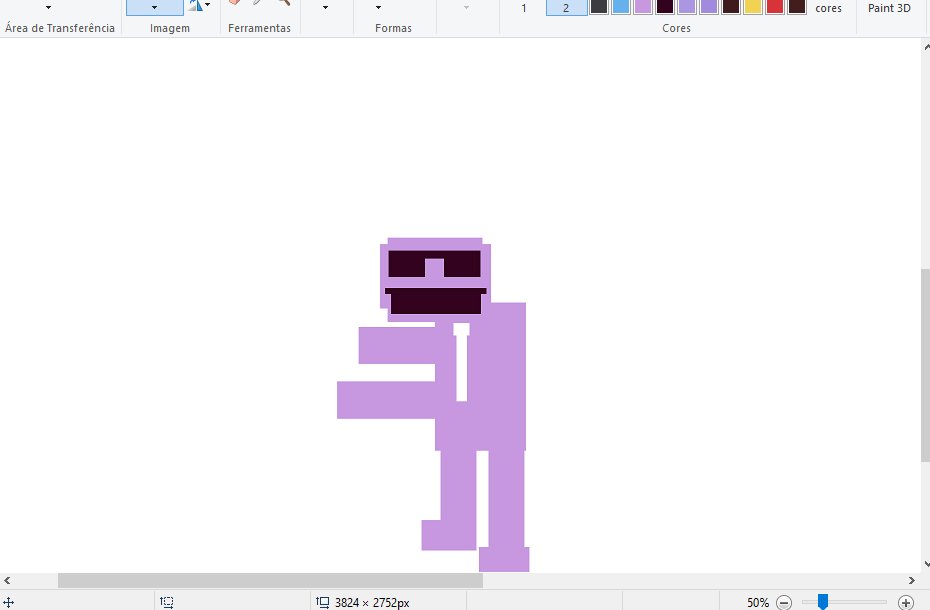Click the horizontal scrollbar left arrow
The height and width of the screenshot is (610, 930).
coord(7,580)
